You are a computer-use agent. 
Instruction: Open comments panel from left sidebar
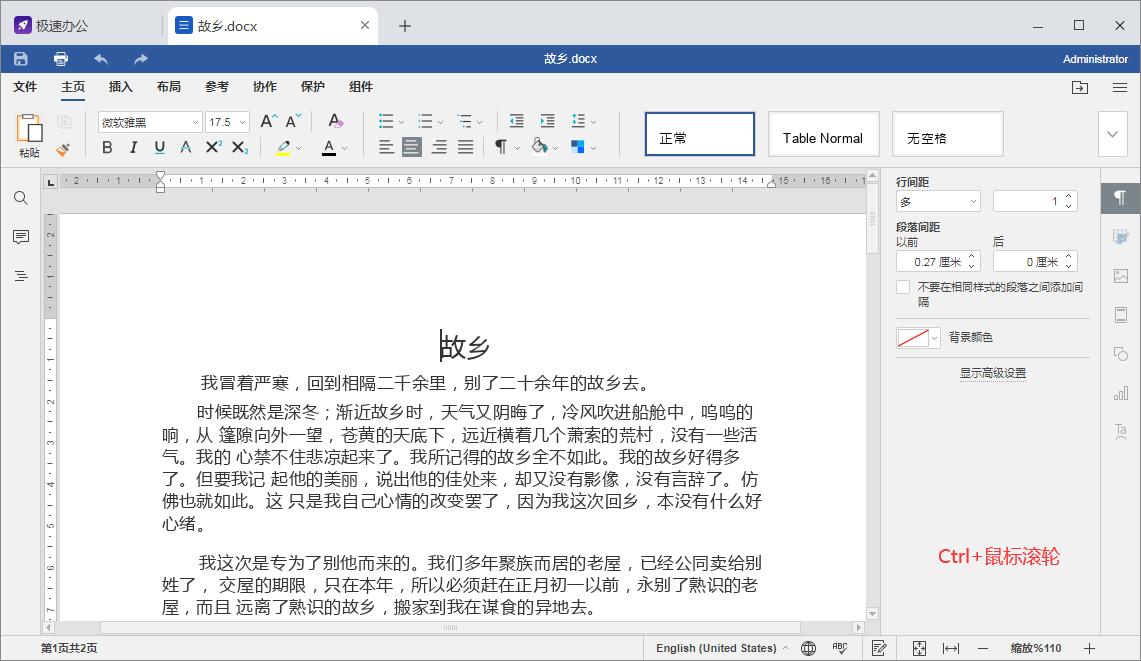click(20, 236)
